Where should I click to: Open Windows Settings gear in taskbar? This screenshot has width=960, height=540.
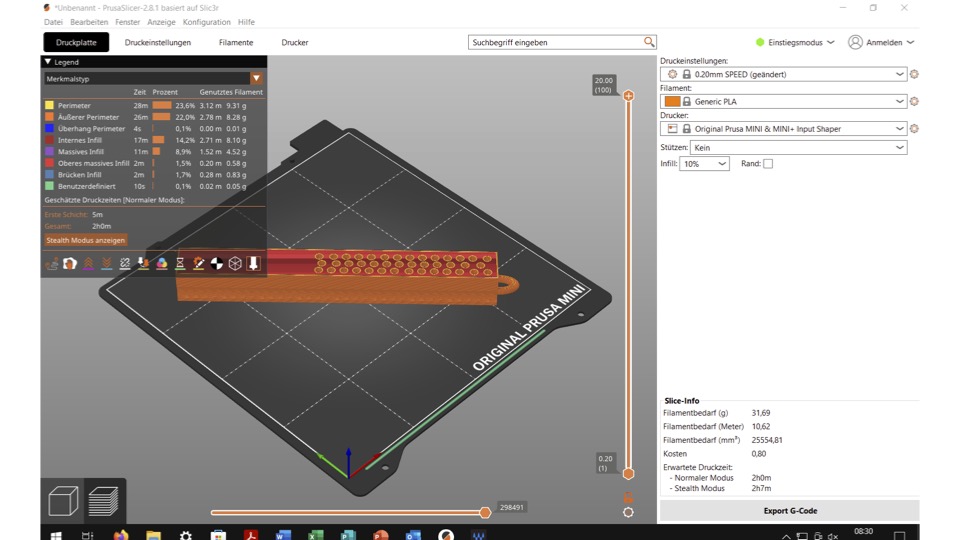(186, 535)
